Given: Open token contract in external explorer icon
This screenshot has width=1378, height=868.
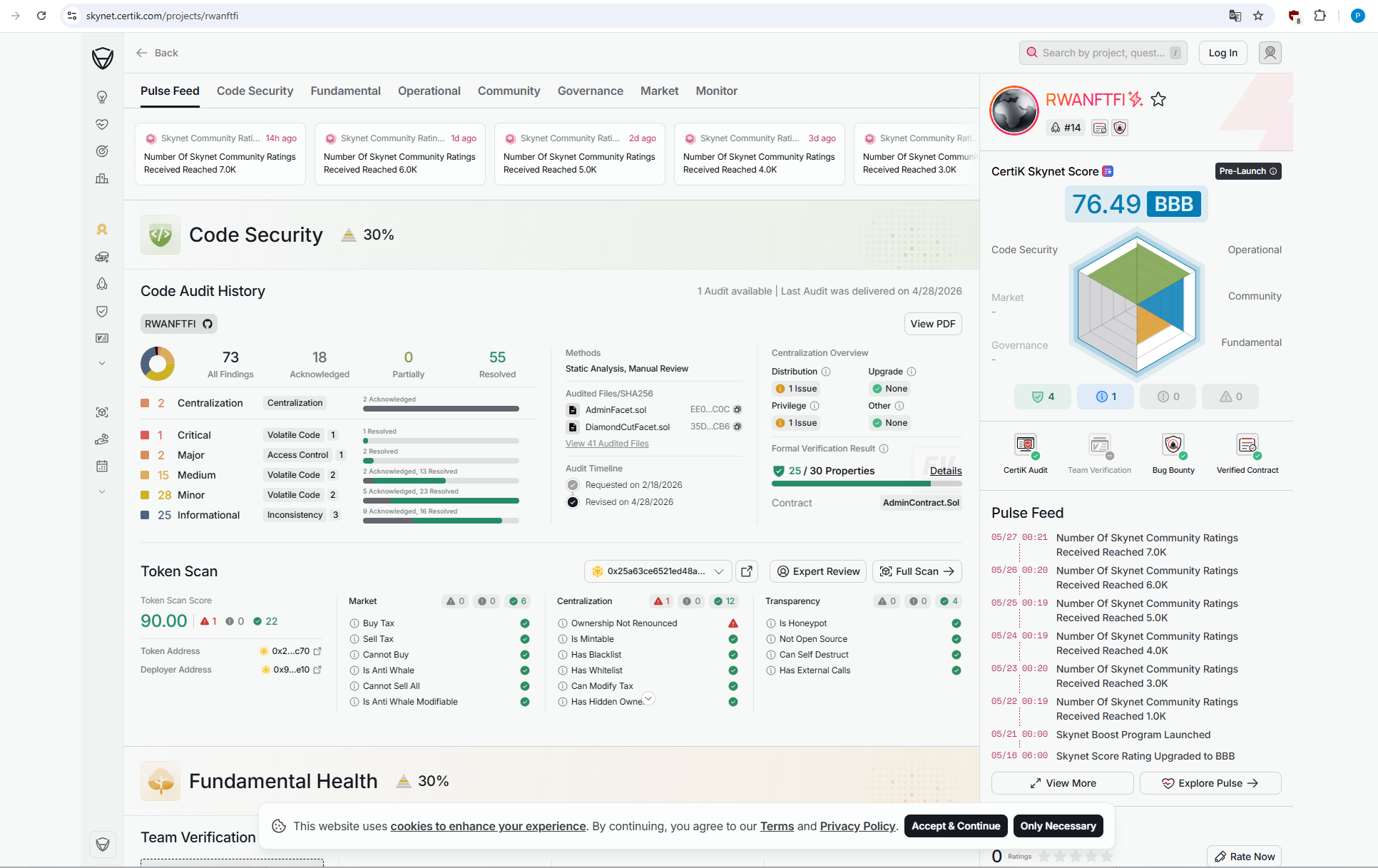Looking at the screenshot, I should tap(747, 571).
